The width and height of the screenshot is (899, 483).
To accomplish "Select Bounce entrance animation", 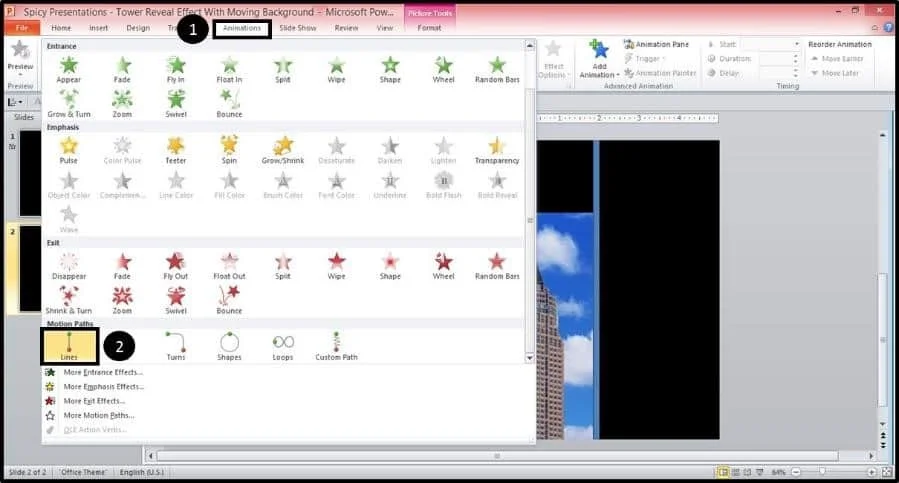I will coord(229,104).
